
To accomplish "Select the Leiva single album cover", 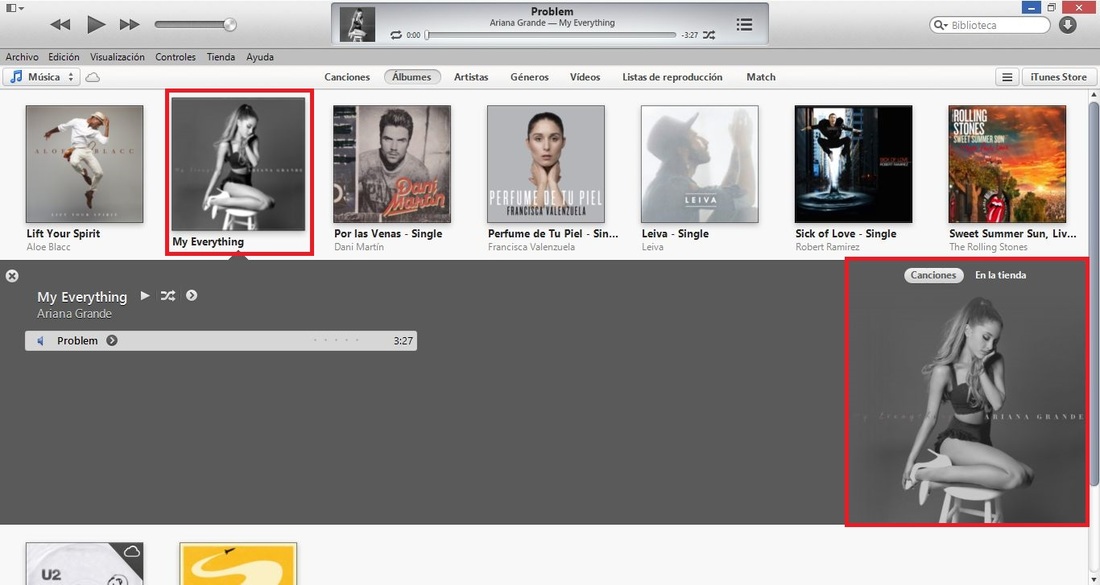I will (x=699, y=164).
